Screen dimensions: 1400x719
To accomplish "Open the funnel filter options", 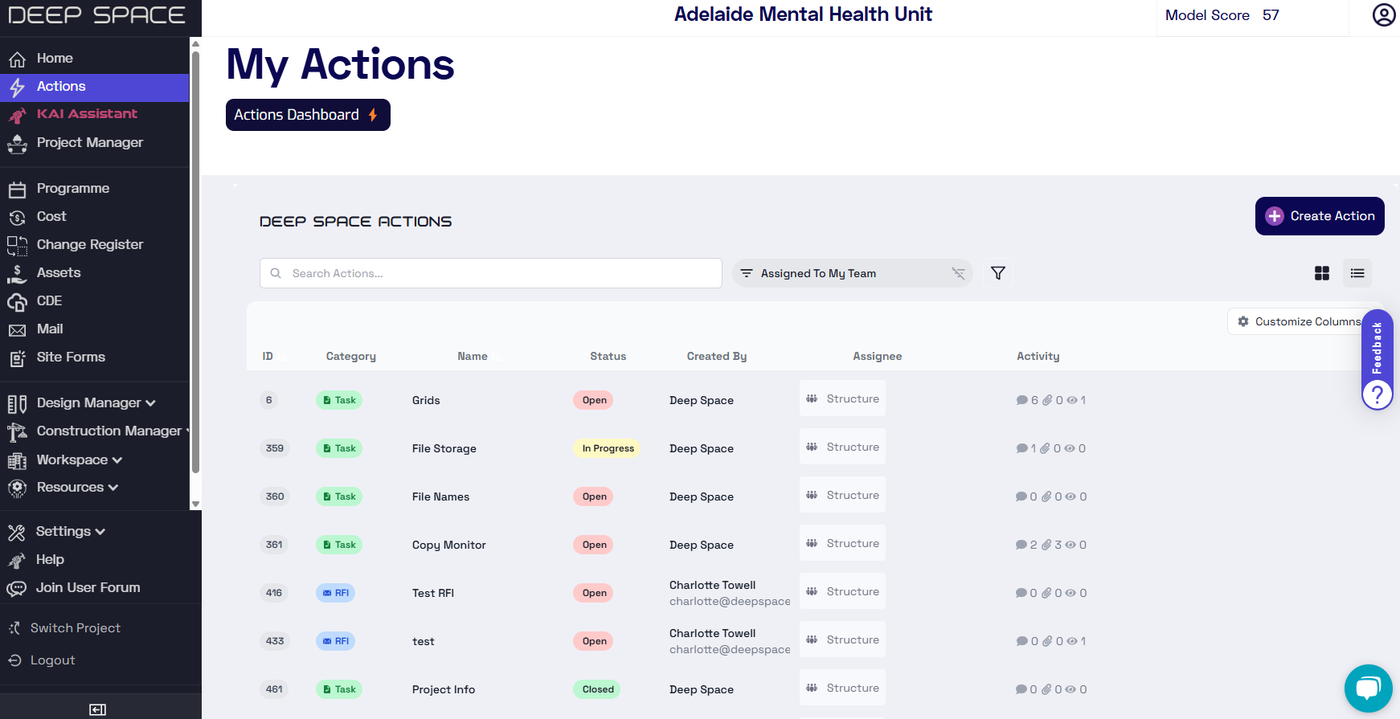I will click(997, 273).
